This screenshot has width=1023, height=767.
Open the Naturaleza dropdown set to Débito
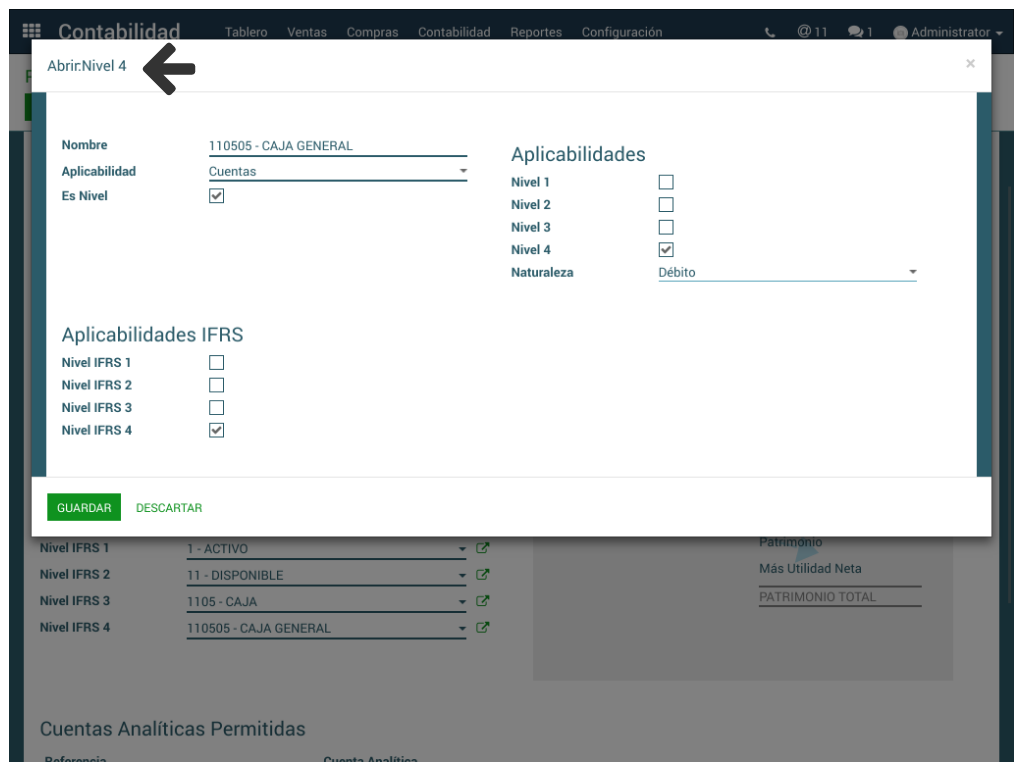click(786, 272)
